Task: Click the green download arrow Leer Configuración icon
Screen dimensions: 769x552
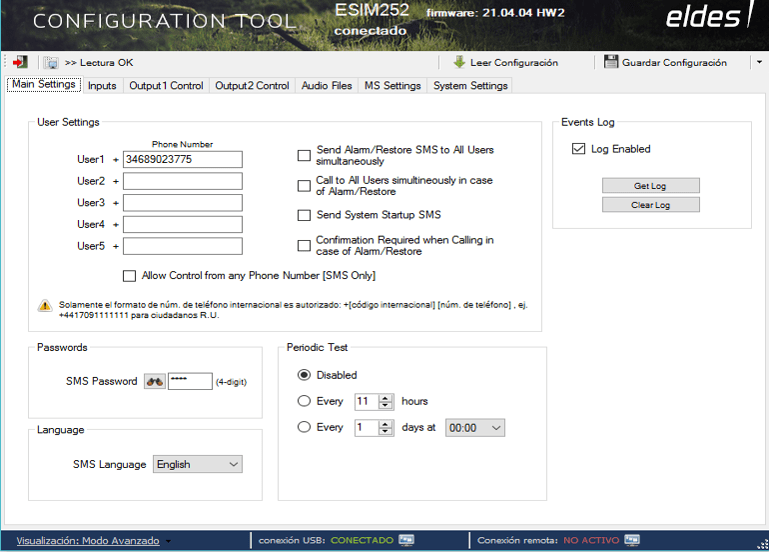Action: click(x=459, y=62)
